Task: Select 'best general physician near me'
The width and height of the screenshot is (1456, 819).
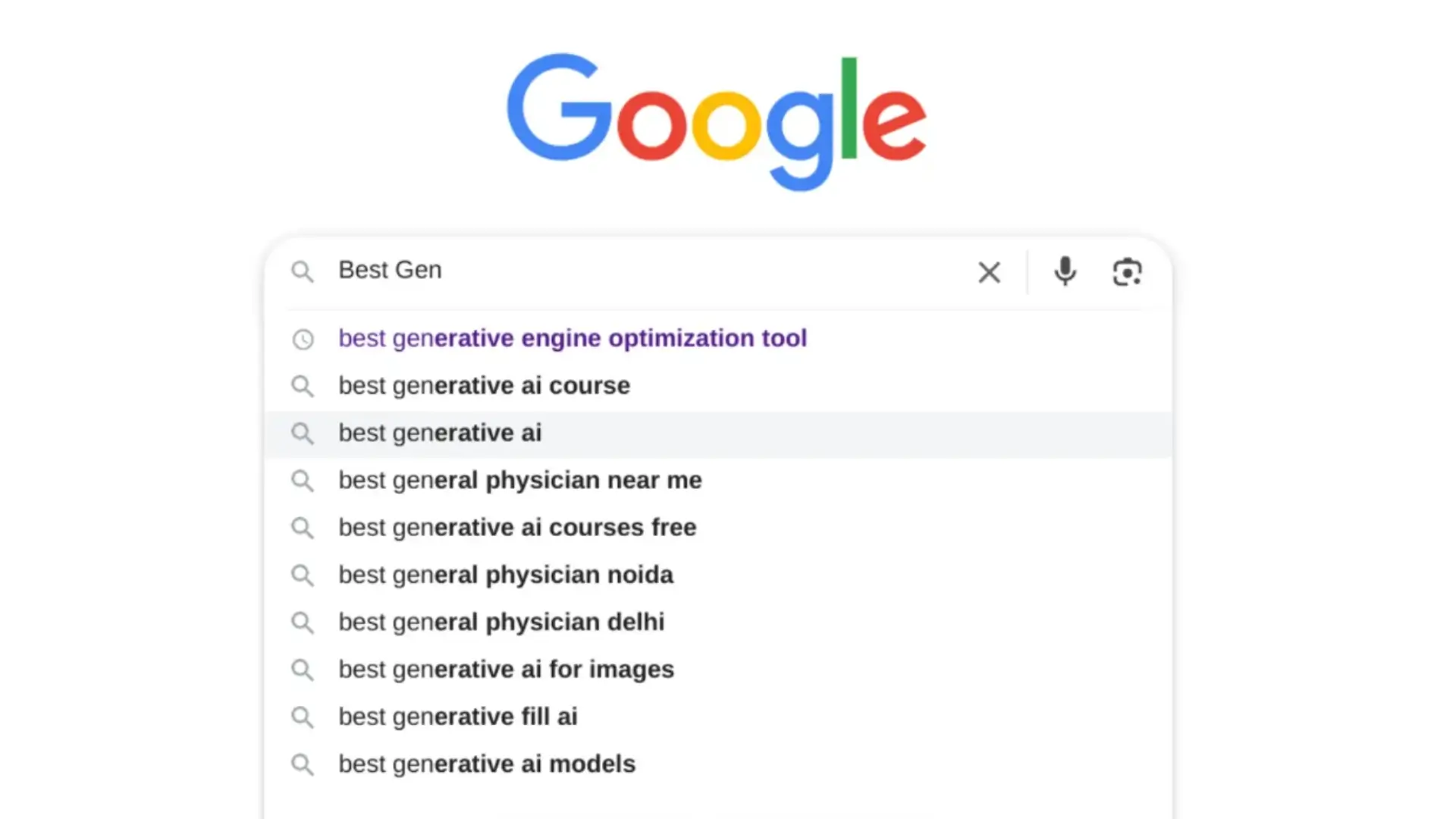Action: click(x=519, y=479)
